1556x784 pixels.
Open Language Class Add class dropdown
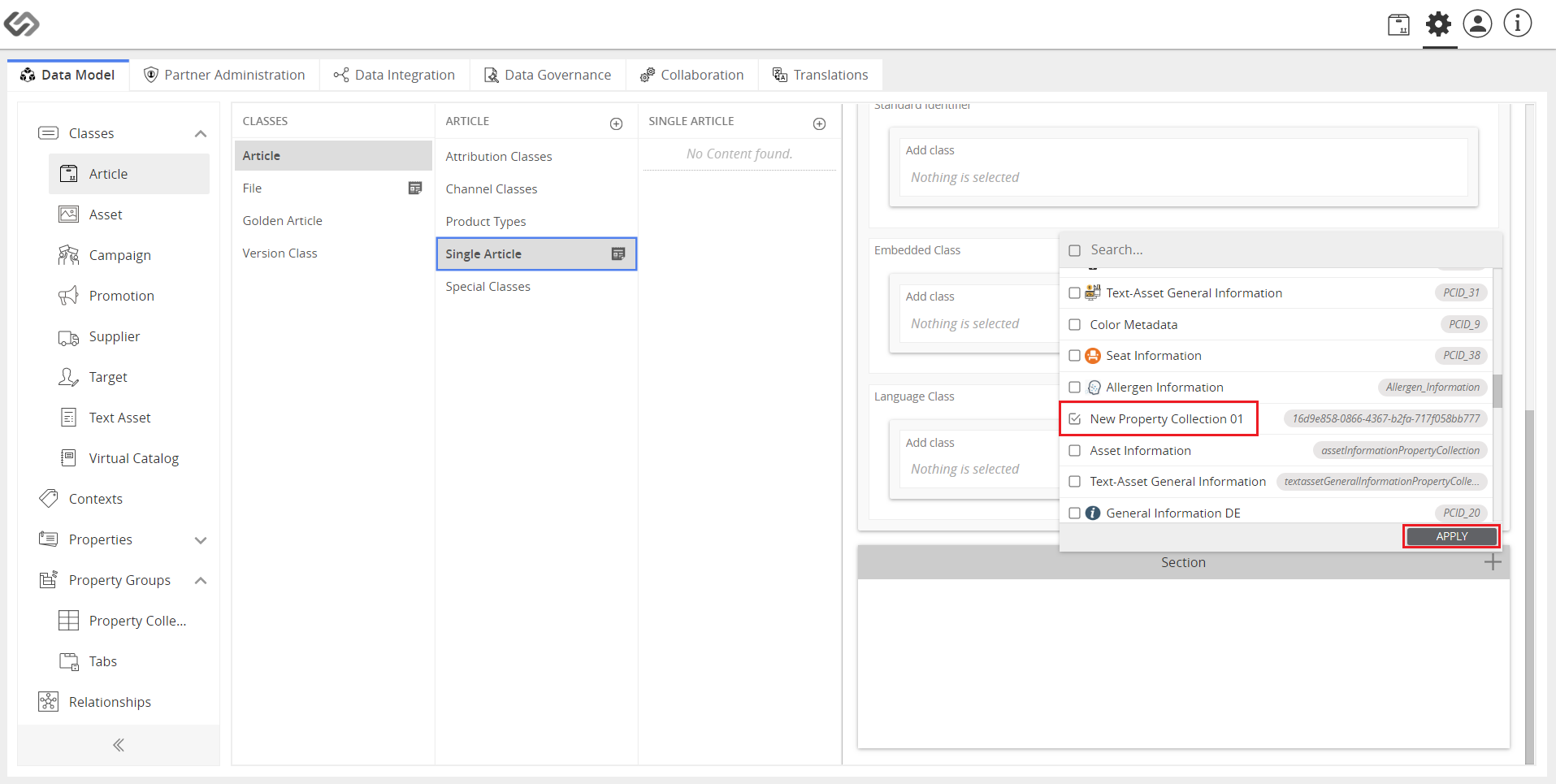979,459
